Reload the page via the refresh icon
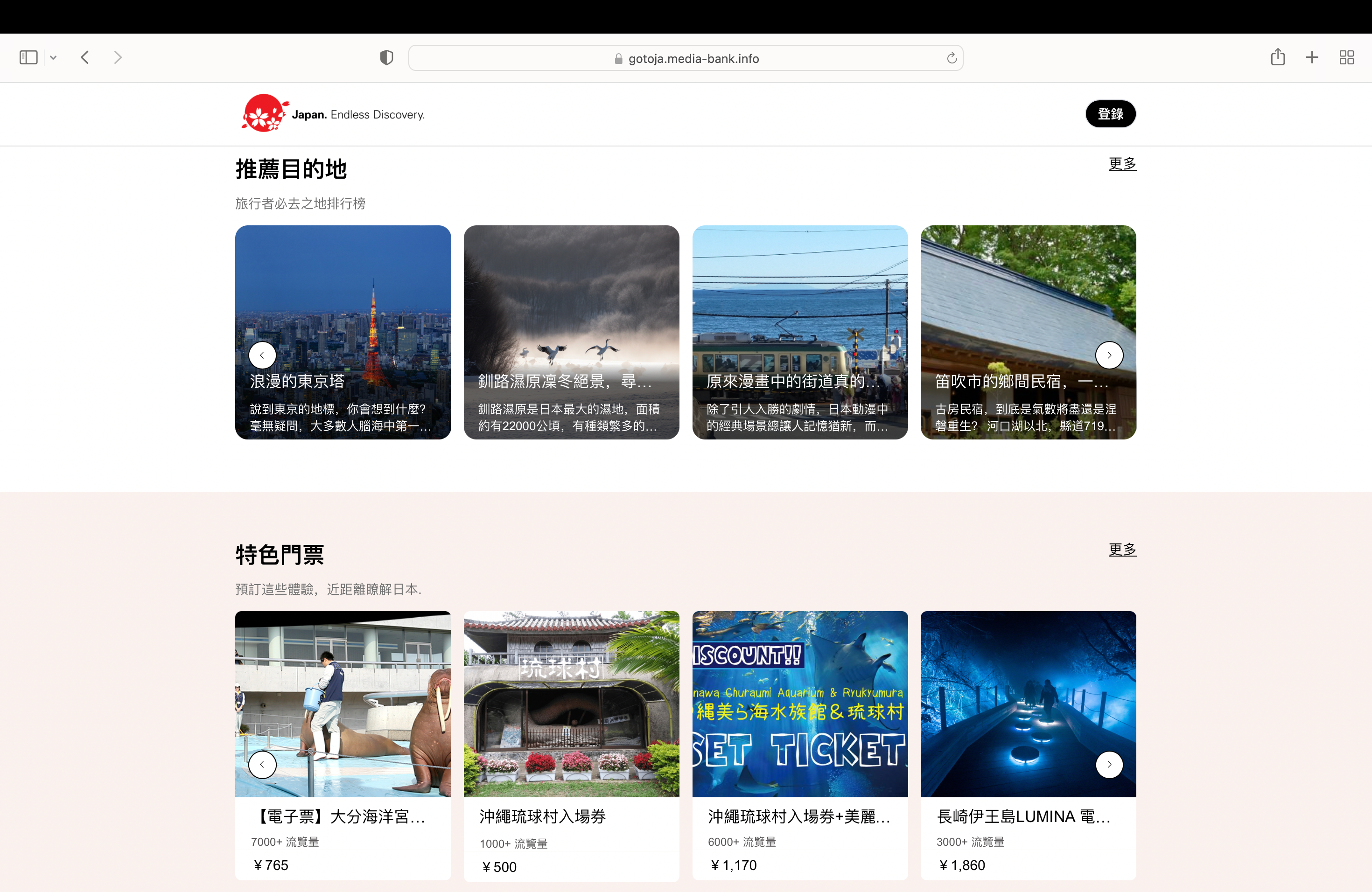This screenshot has height=892, width=1372. tap(951, 58)
